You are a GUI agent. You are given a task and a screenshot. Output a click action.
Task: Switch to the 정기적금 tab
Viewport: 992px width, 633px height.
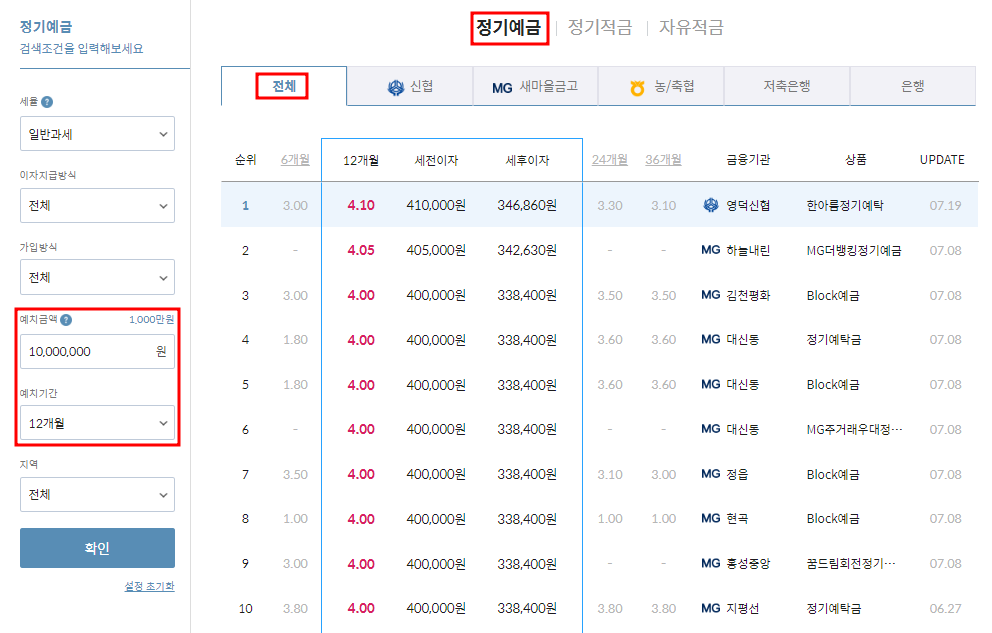(601, 27)
